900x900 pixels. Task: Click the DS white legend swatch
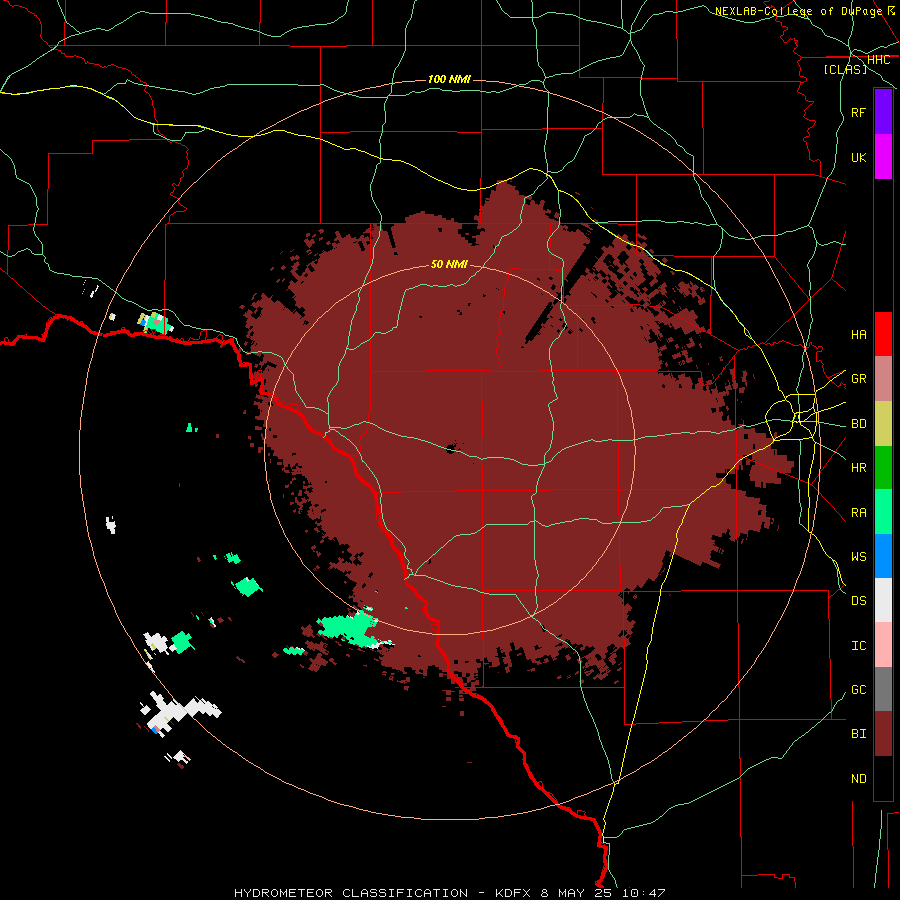883,600
